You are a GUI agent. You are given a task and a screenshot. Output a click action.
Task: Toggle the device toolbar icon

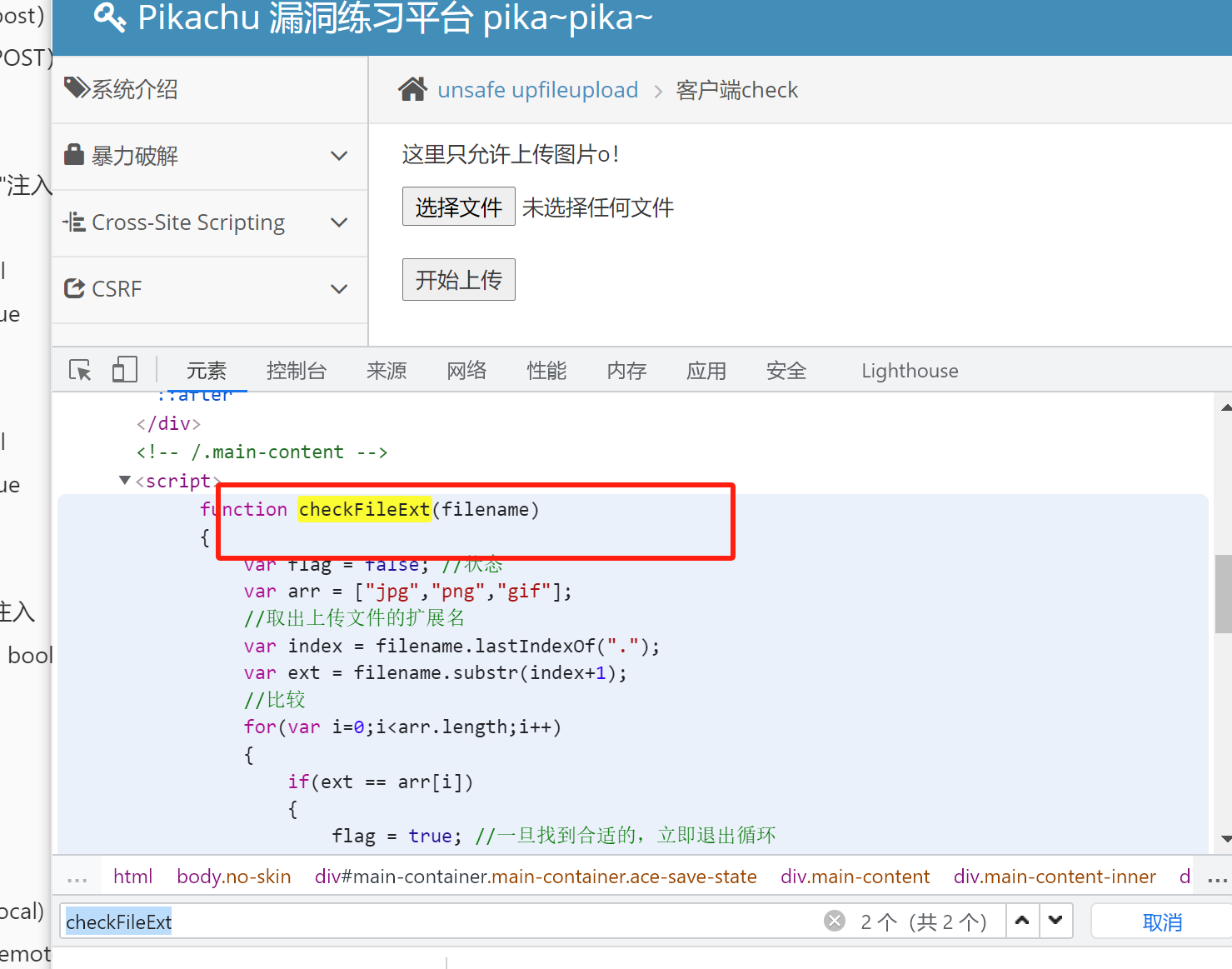click(x=124, y=370)
